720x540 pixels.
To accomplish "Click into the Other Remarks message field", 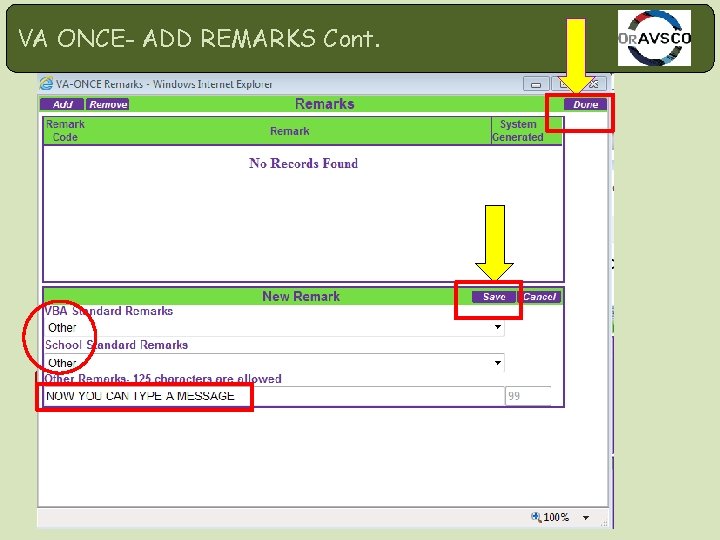I will 275,396.
